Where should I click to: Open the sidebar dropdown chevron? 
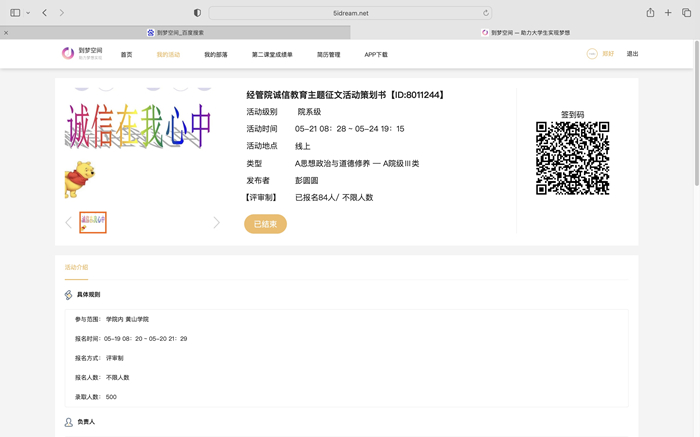(x=27, y=13)
